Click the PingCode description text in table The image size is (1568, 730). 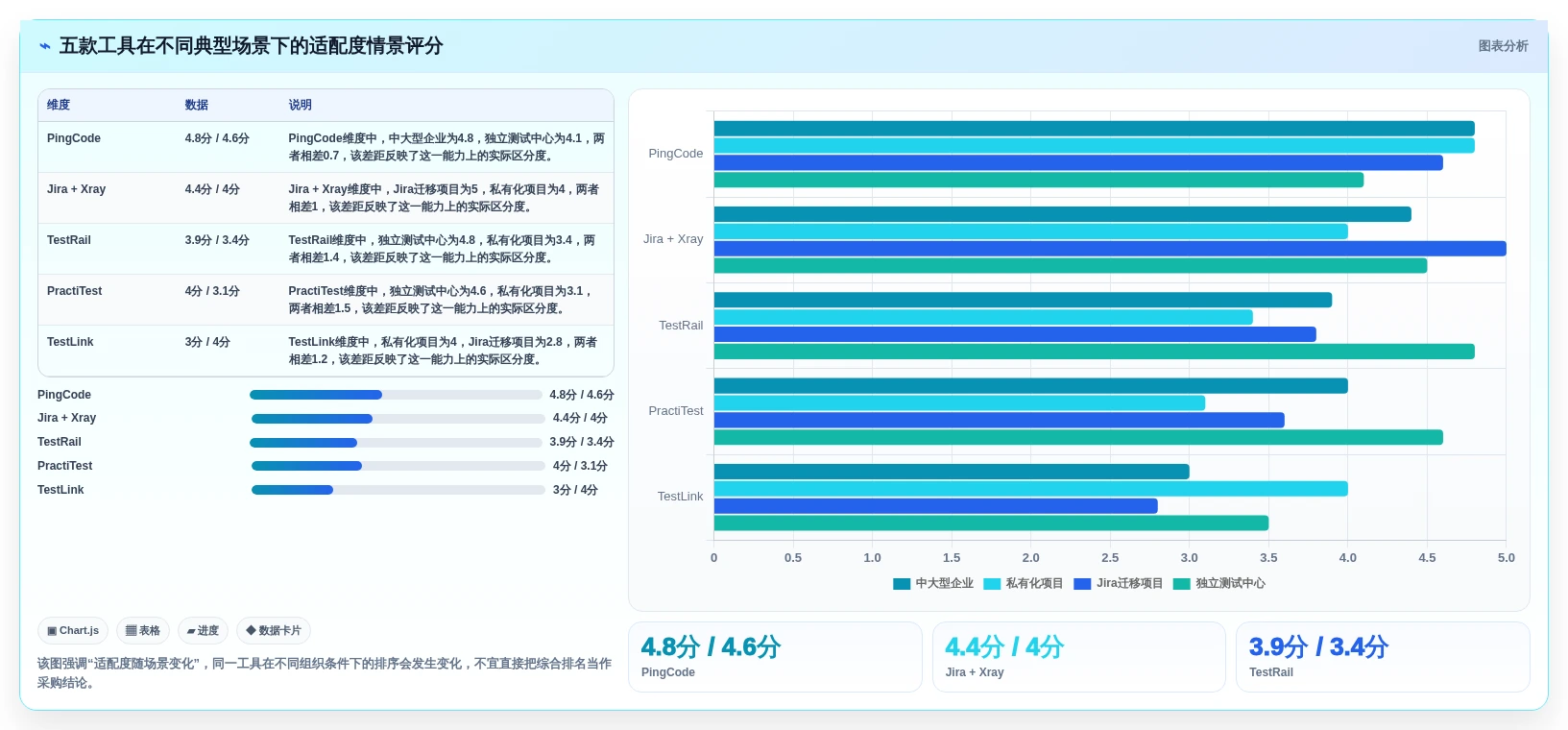[446, 147]
